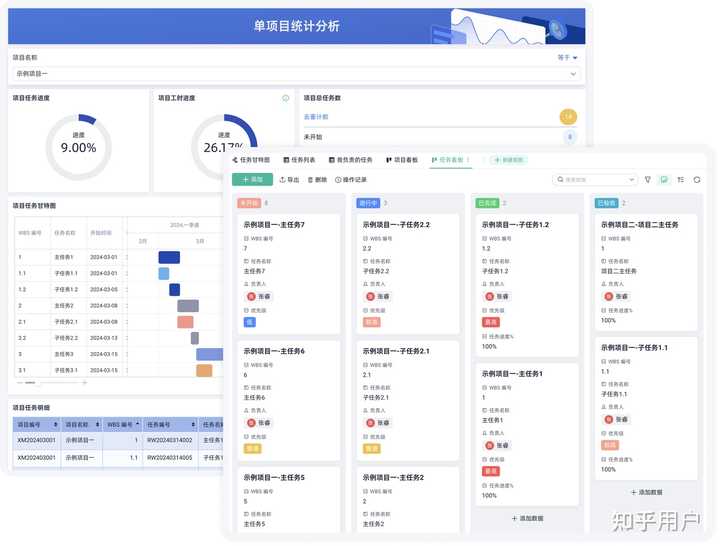Click orange Gantt bar for 子任务3.1
Image resolution: width=720 pixels, height=546 pixels.
pos(204,370)
